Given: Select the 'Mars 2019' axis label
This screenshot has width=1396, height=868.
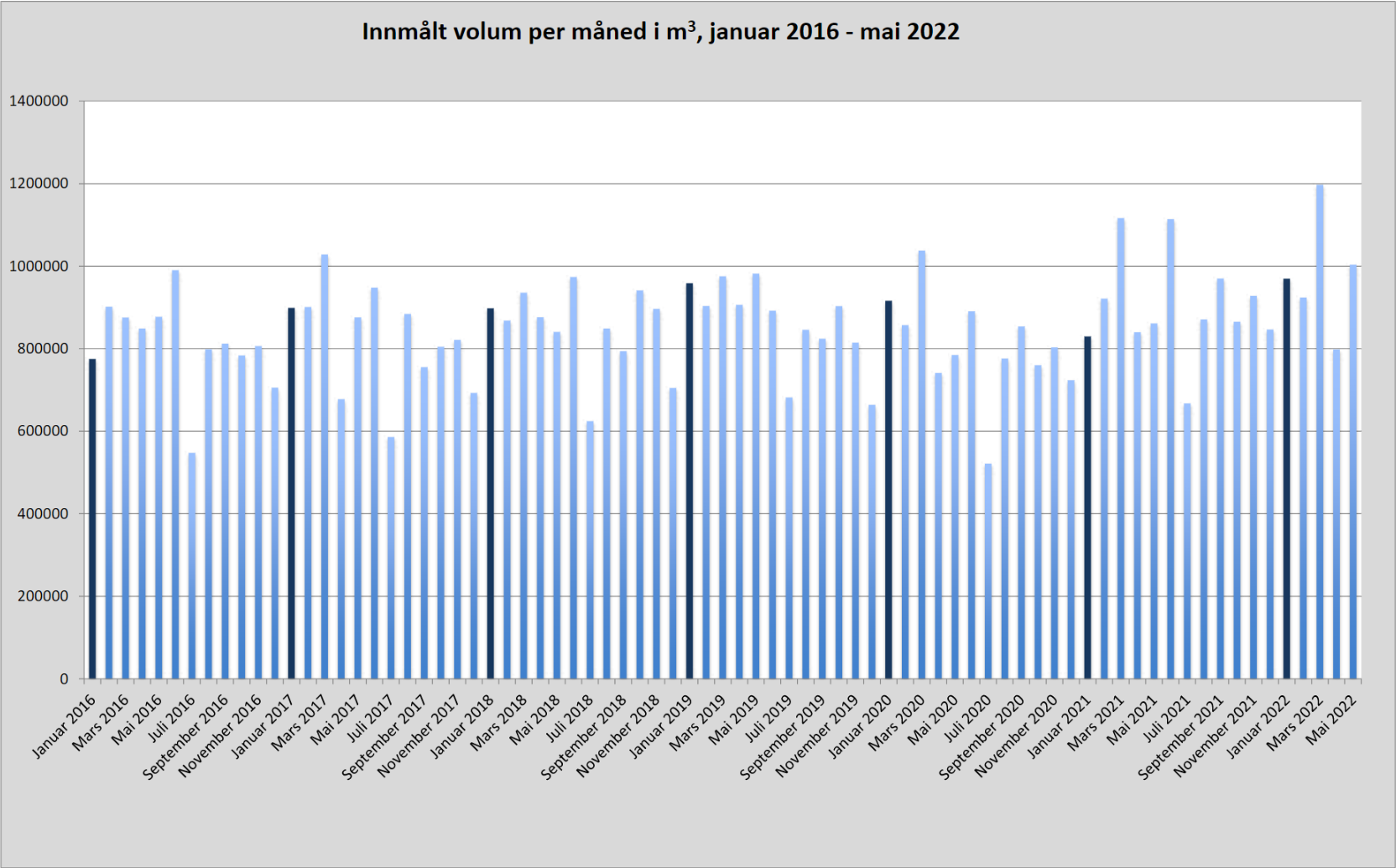Looking at the screenshot, I should coord(697,723).
